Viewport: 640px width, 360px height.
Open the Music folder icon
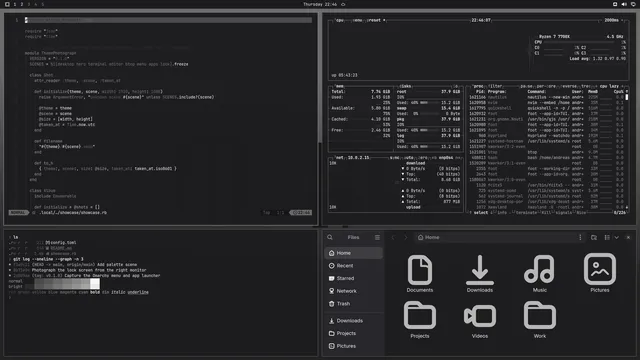540,273
